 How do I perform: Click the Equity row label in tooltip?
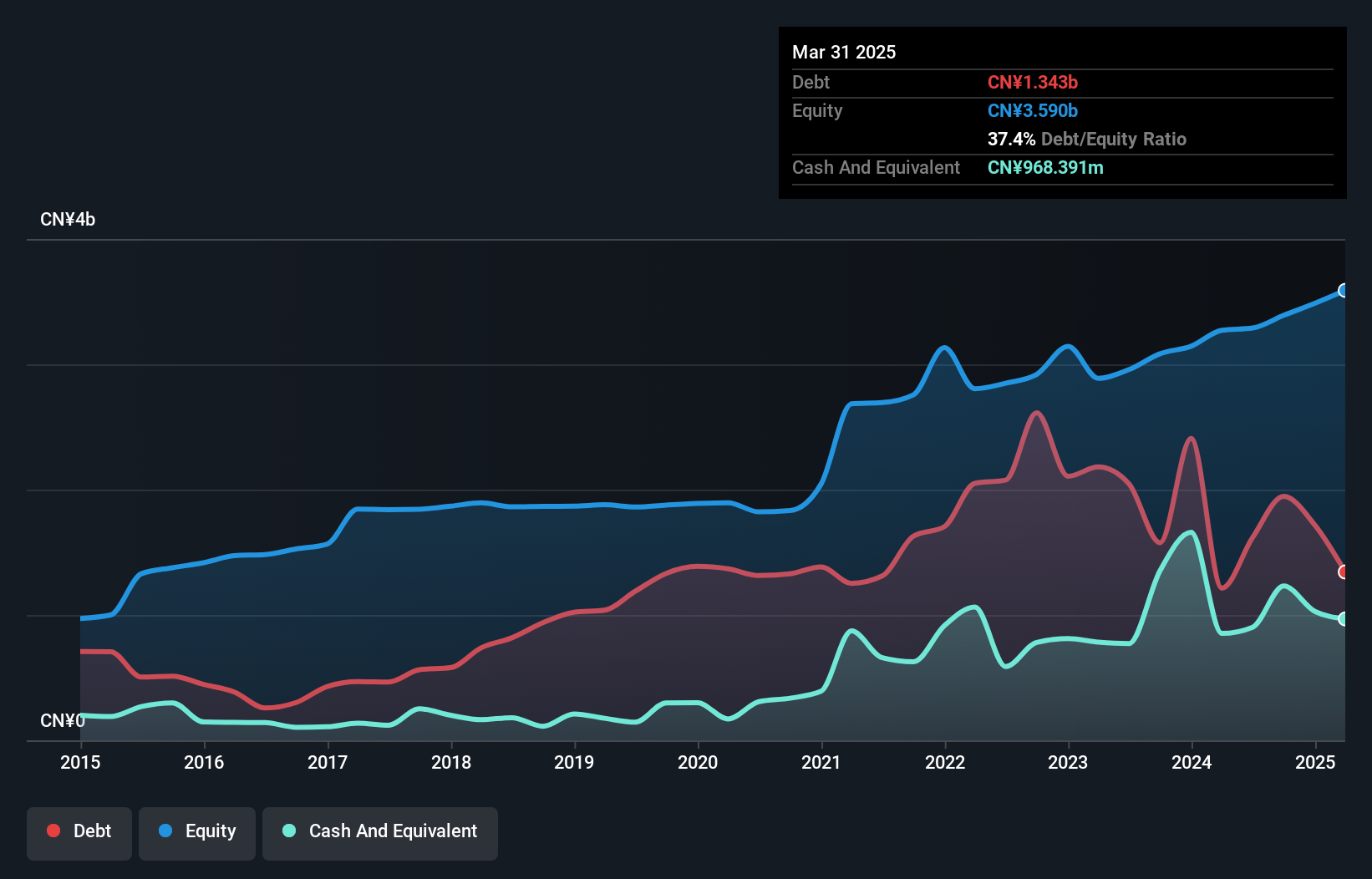(x=817, y=110)
